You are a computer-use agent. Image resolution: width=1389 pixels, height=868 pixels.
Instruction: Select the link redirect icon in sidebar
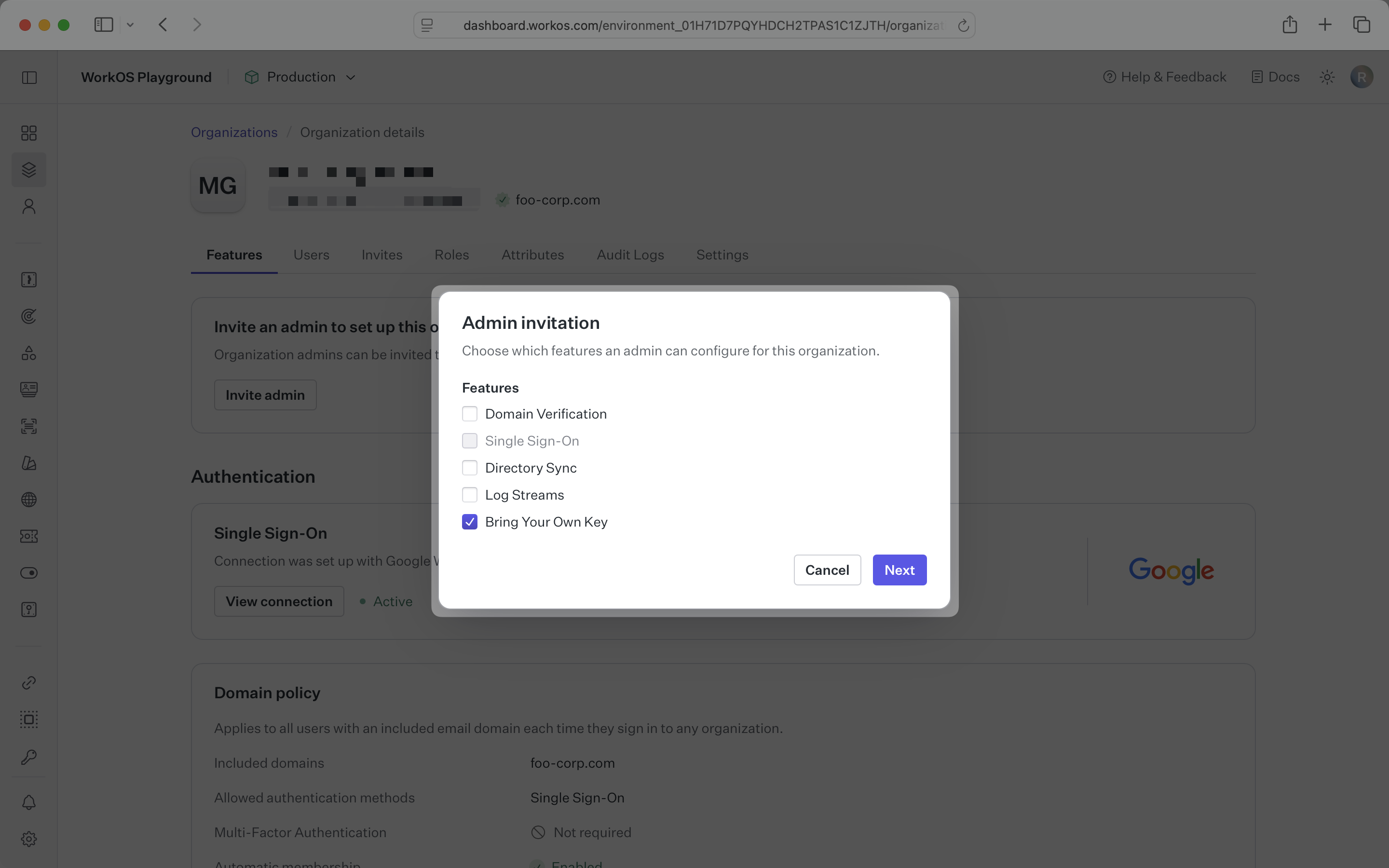coord(29,682)
